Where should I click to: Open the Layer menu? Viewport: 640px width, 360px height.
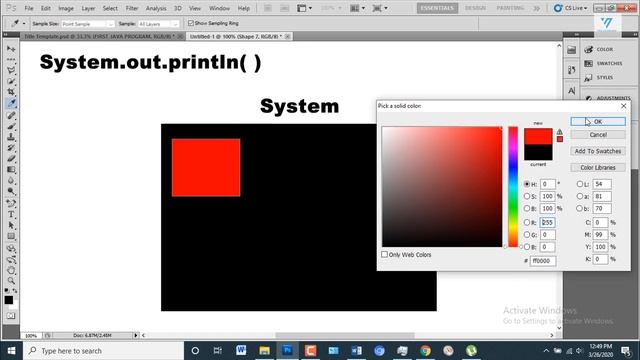(x=88, y=8)
